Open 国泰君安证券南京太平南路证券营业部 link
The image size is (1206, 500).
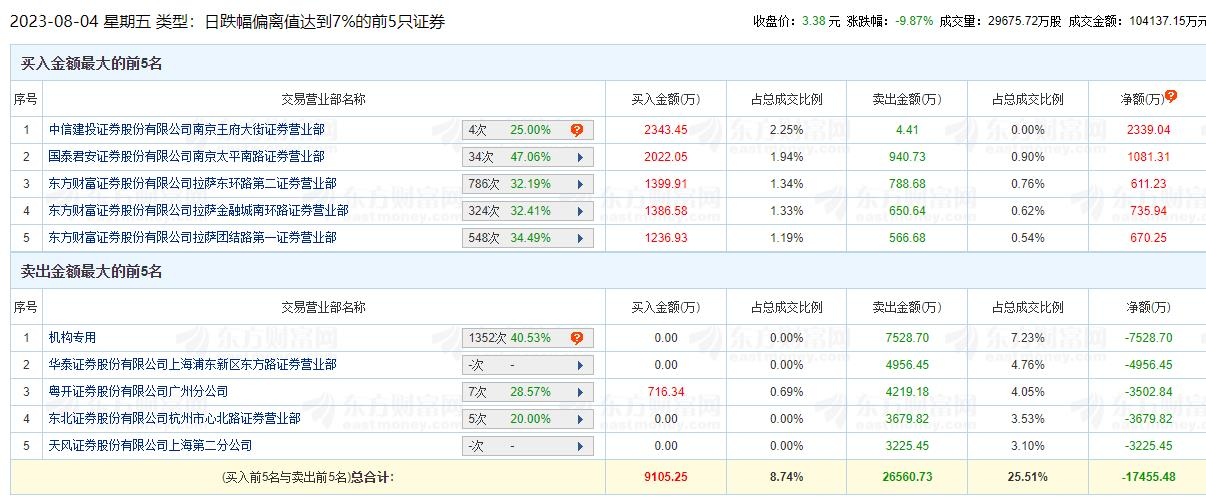[x=186, y=157]
